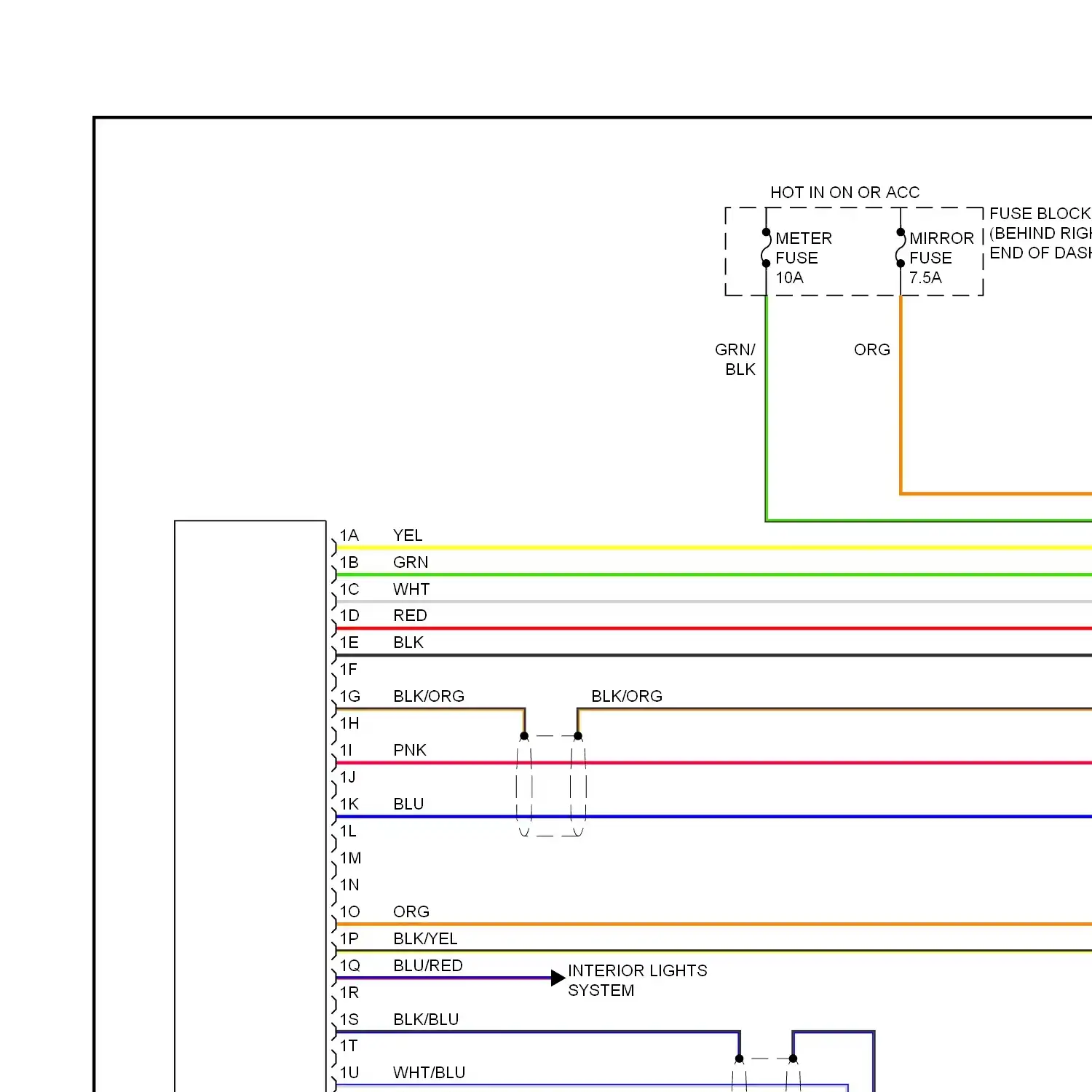Select connector pin 1U label

[x=349, y=1073]
